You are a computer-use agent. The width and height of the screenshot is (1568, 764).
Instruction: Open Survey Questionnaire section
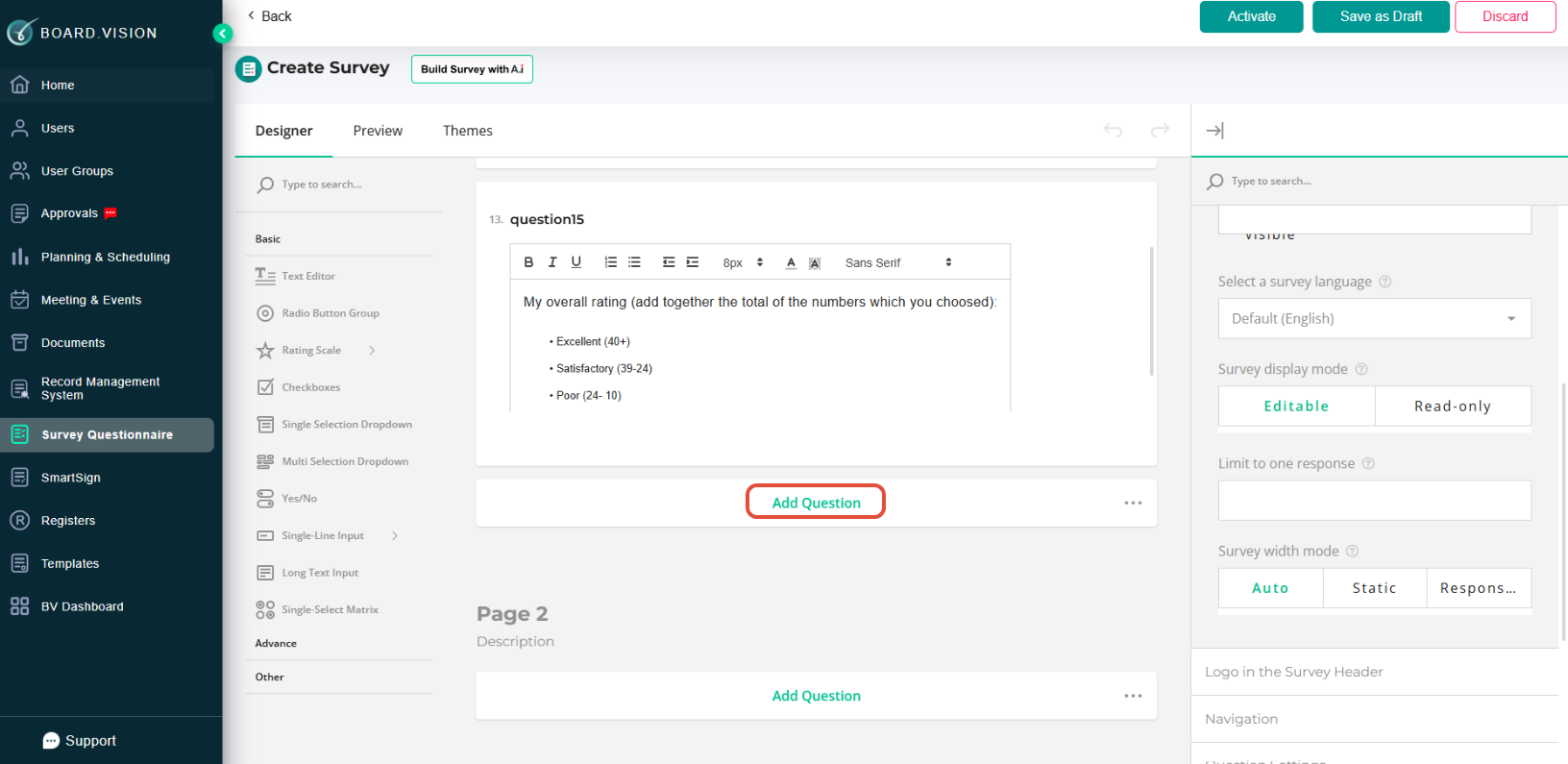click(x=107, y=434)
